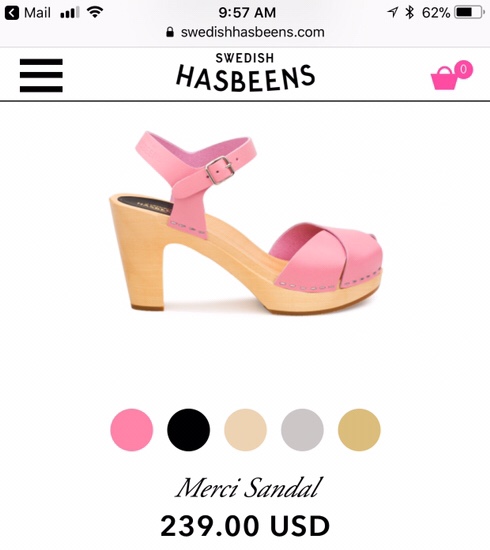
Task: Tap the pink sandal product image
Action: (246, 222)
